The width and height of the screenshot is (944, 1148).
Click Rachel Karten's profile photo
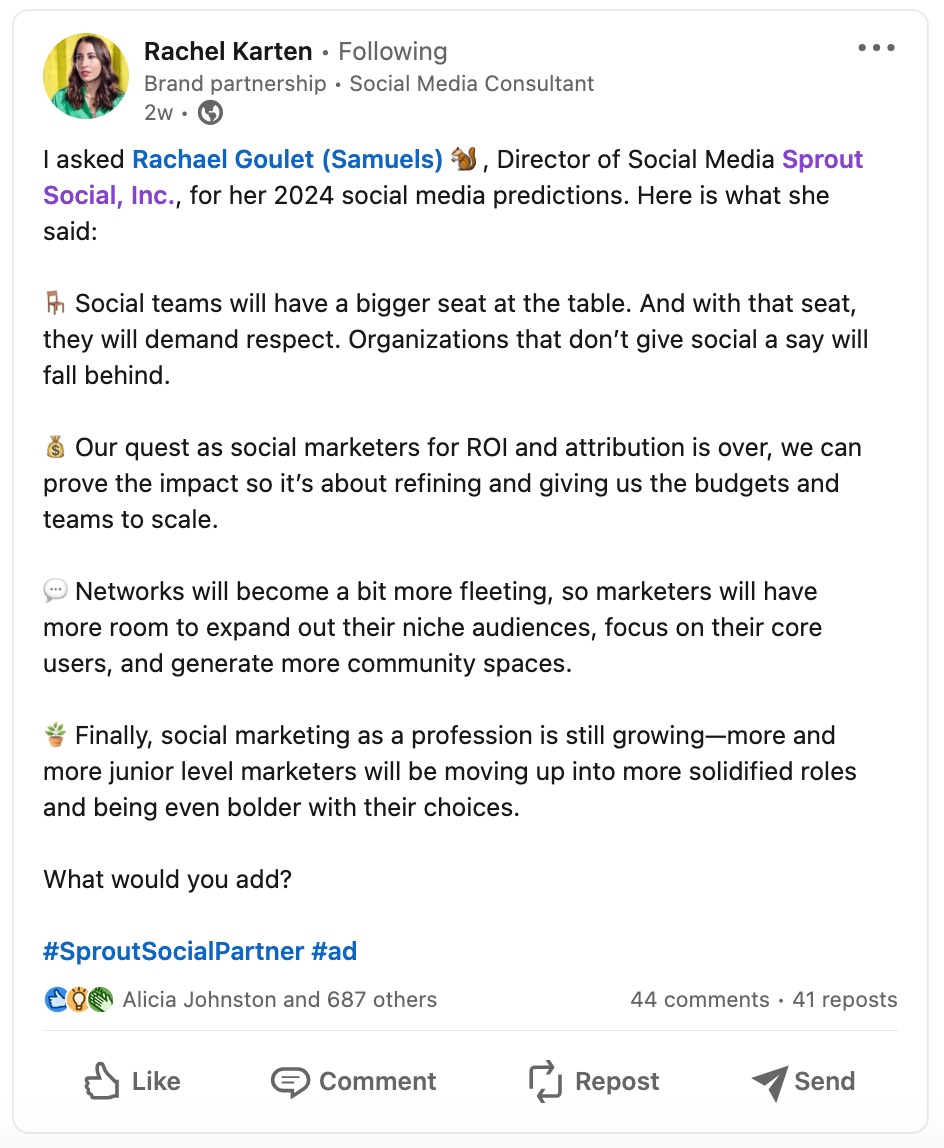pos(85,76)
